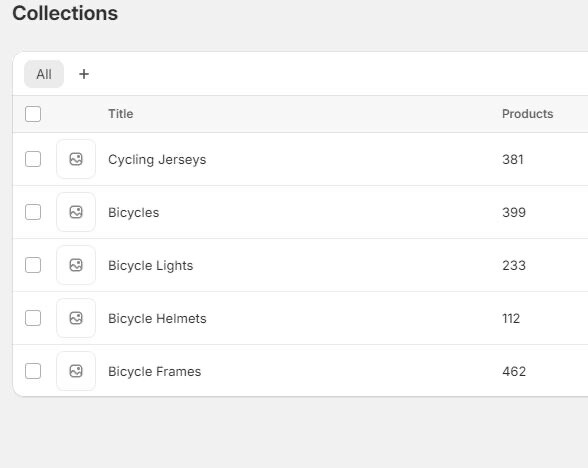
Task: Click the Cycling Jerseys image placeholder icon
Action: [x=76, y=159]
